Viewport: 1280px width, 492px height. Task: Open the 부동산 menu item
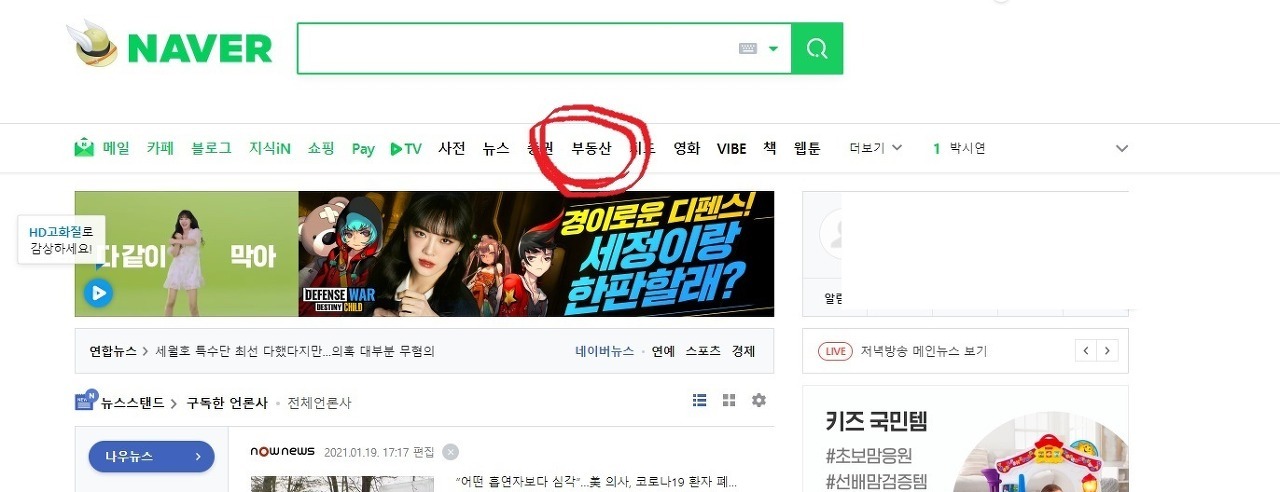pyautogui.click(x=591, y=148)
